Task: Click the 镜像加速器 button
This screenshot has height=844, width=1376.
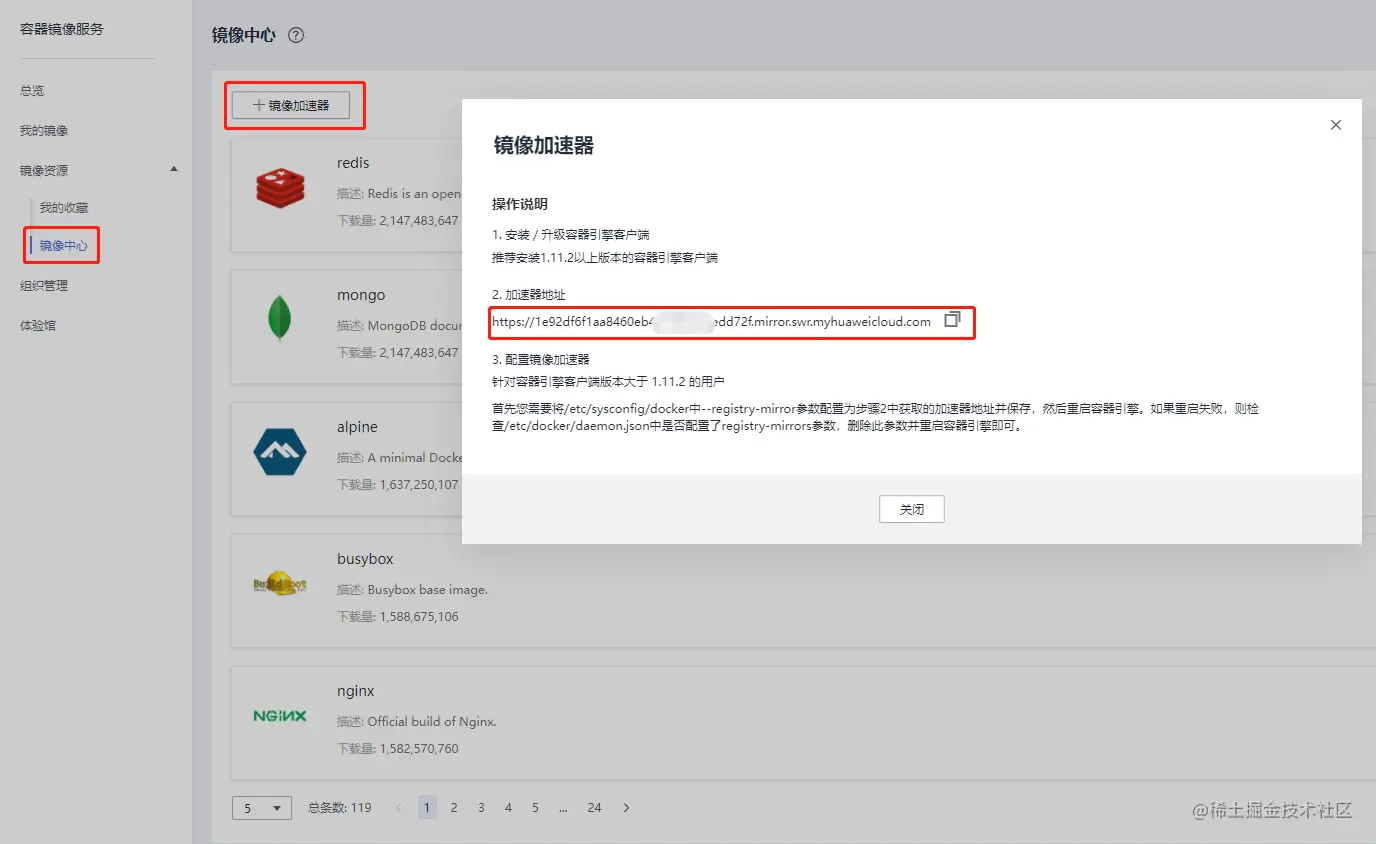Action: pos(291,105)
